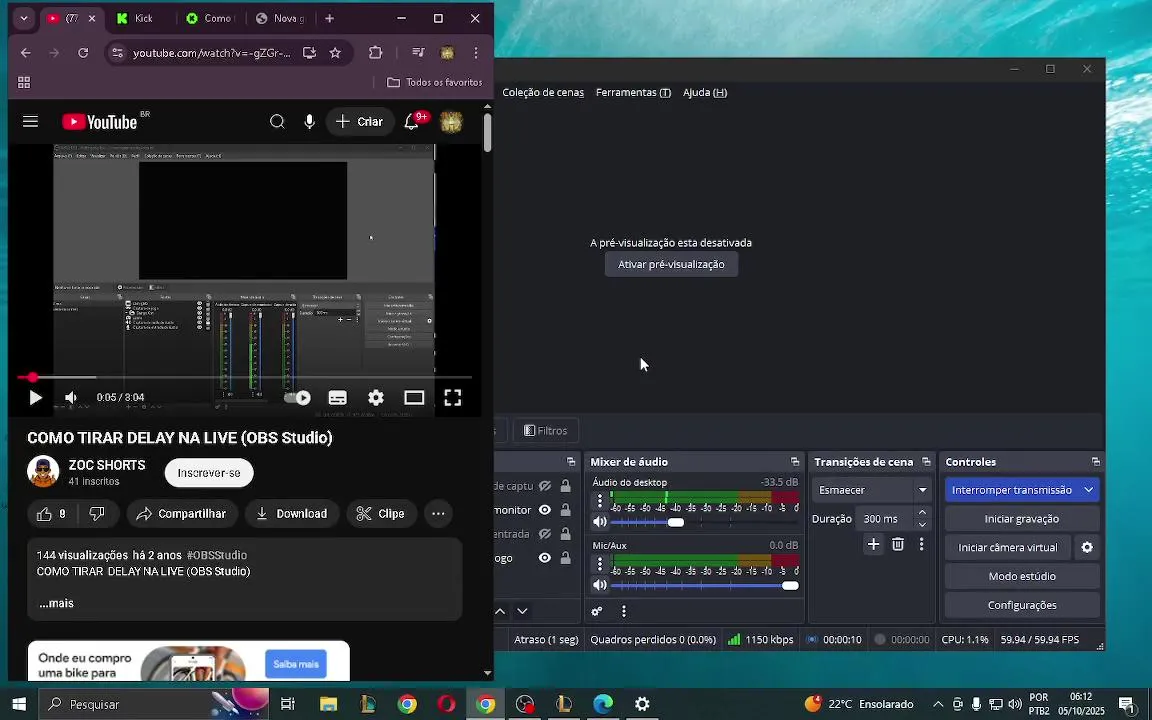Open Áudio do desktop options dots
The width and height of the screenshot is (1152, 720).
pyautogui.click(x=600, y=501)
